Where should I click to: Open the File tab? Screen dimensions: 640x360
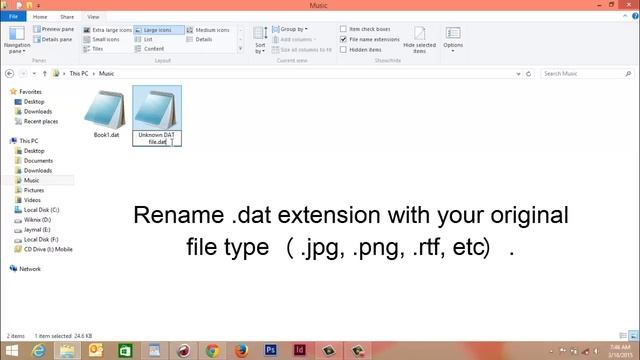[x=13, y=17]
